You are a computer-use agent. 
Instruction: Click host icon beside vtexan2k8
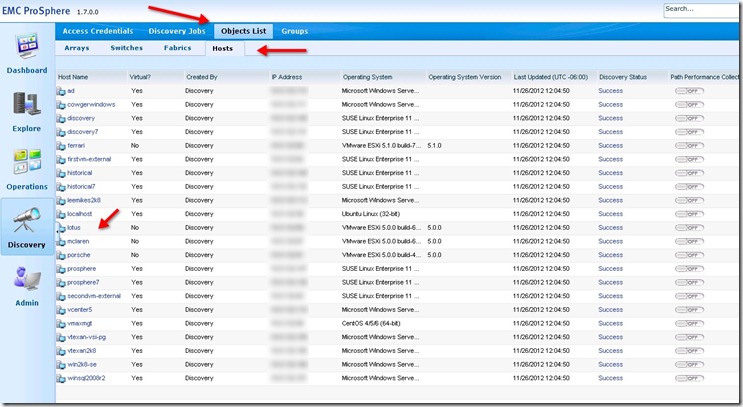click(61, 351)
